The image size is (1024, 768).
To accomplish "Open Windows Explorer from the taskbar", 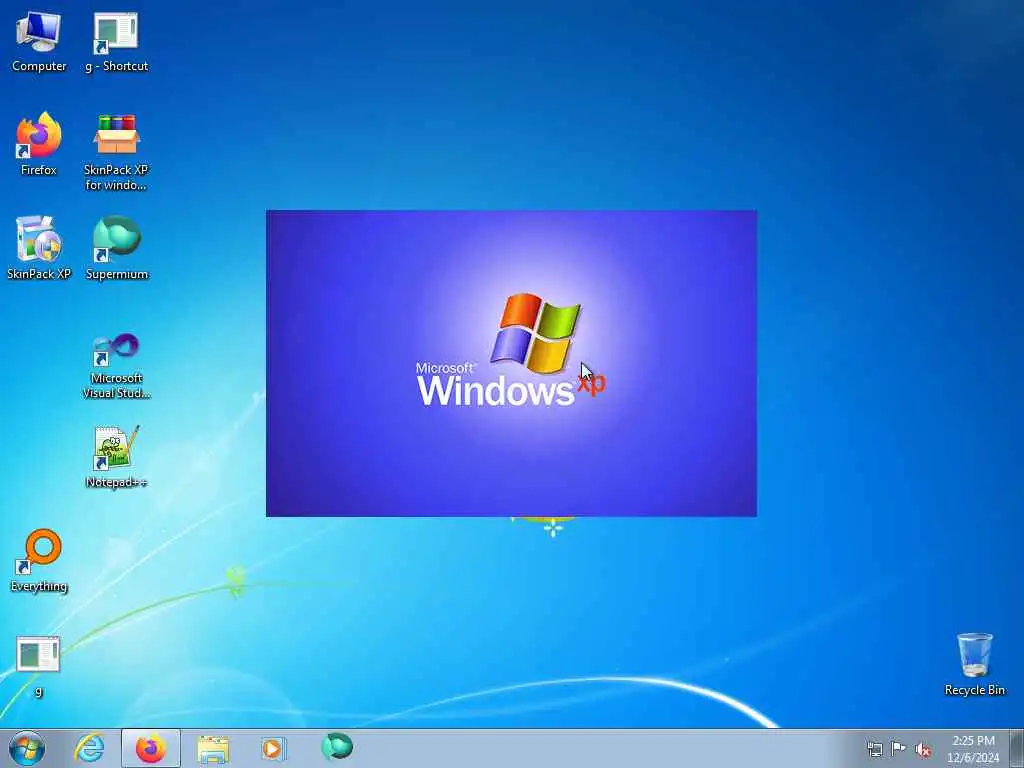I will click(213, 748).
